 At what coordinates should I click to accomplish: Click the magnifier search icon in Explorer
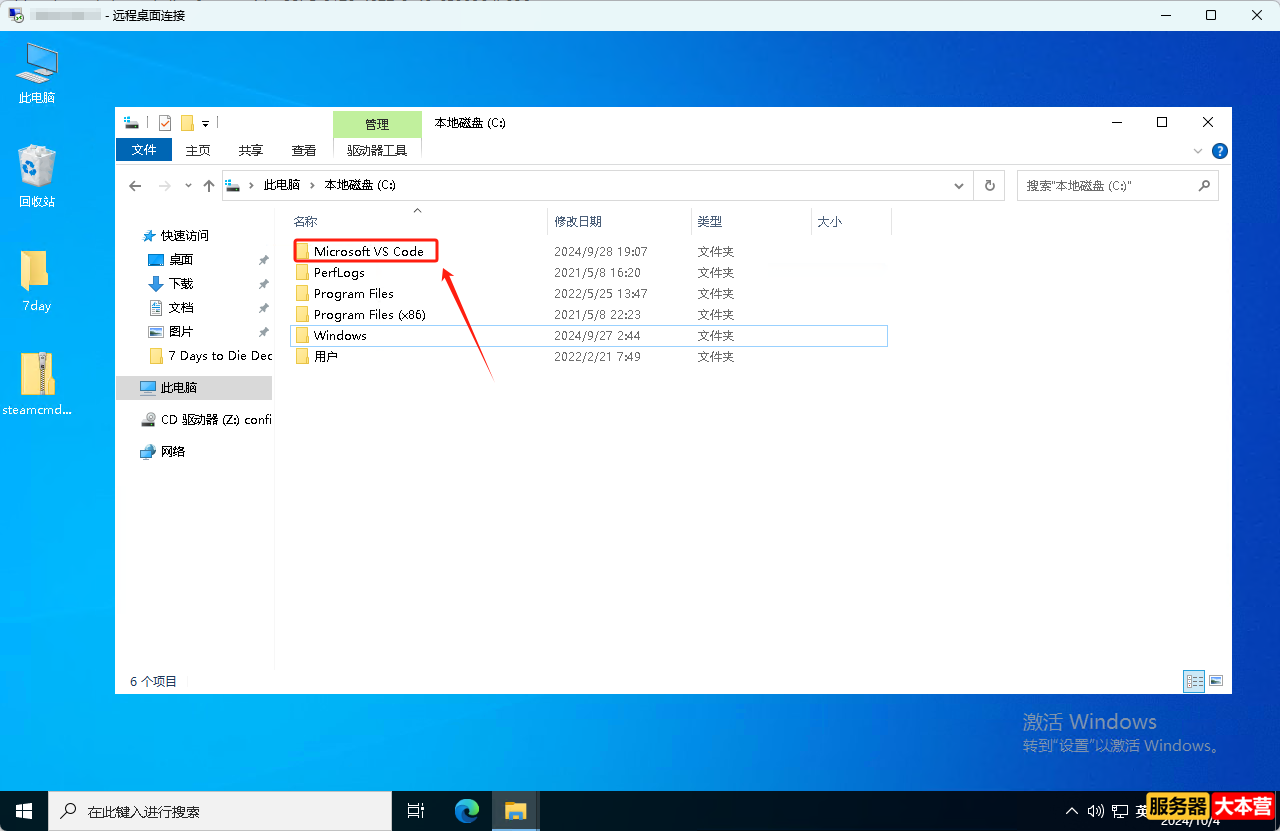click(1204, 186)
